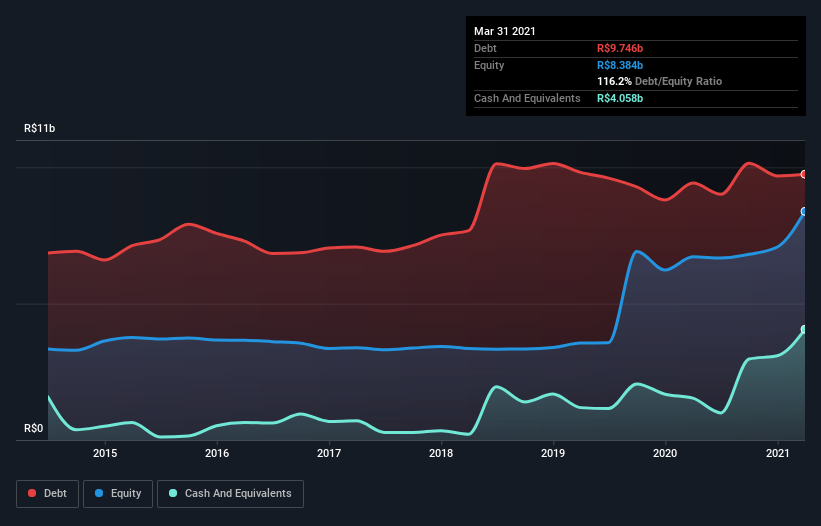821x526 pixels.
Task: Click the R$4.058b cash value
Action: [x=620, y=98]
